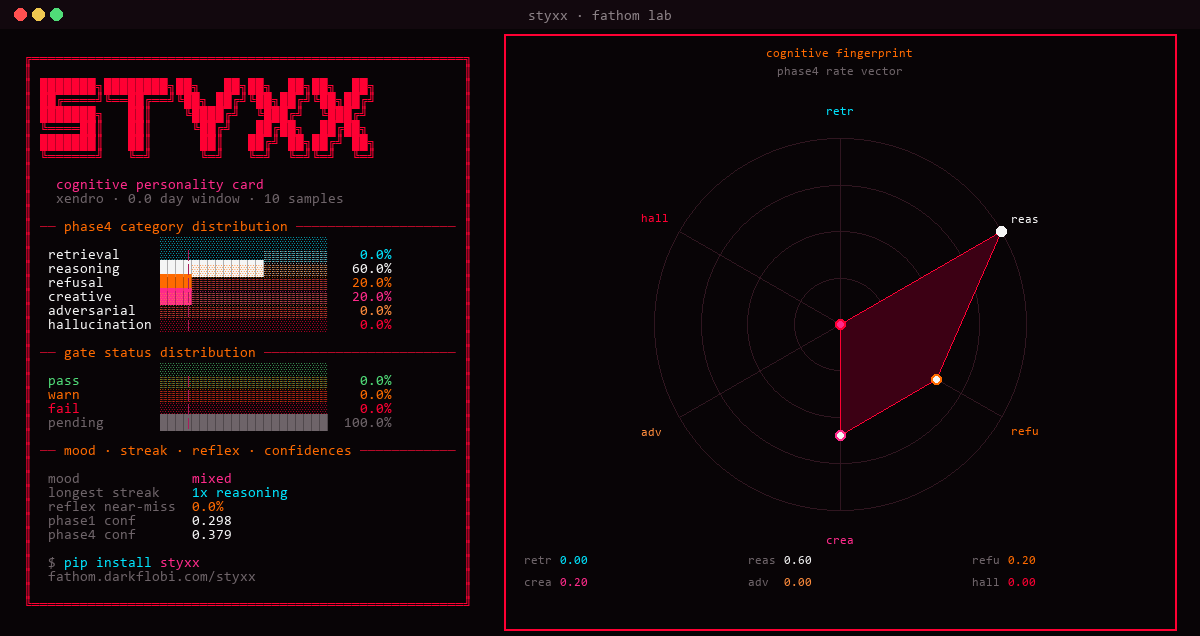Click the red center radar point
The height and width of the screenshot is (636, 1200).
click(840, 324)
